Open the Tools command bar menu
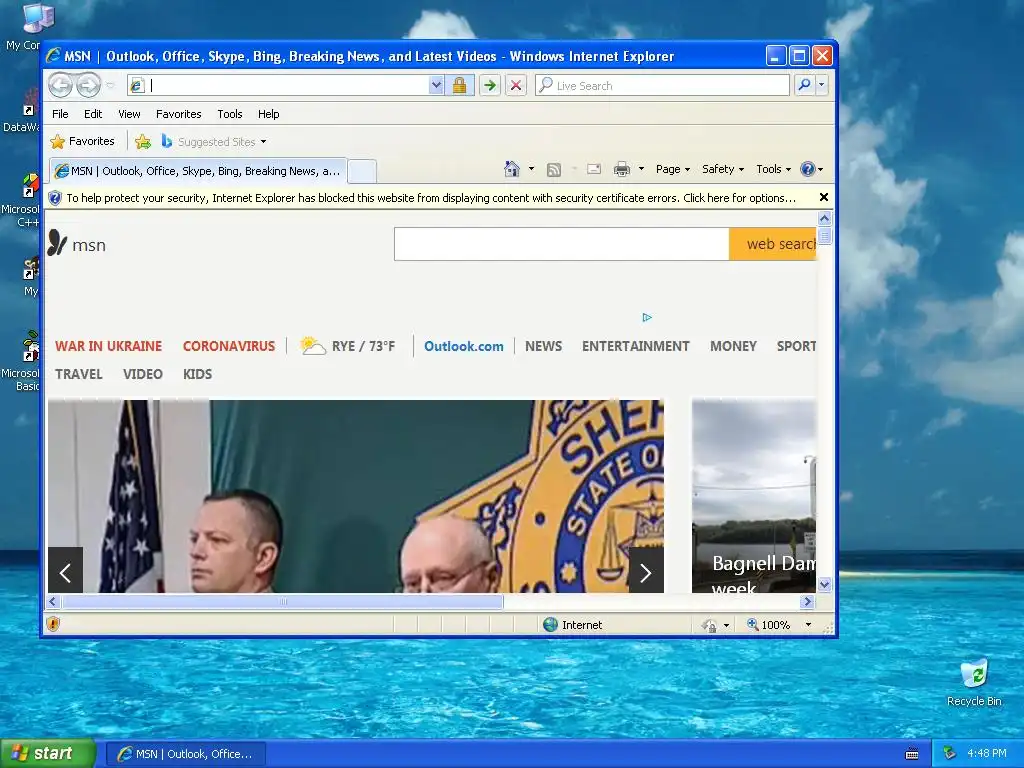The height and width of the screenshot is (768, 1024). (773, 169)
